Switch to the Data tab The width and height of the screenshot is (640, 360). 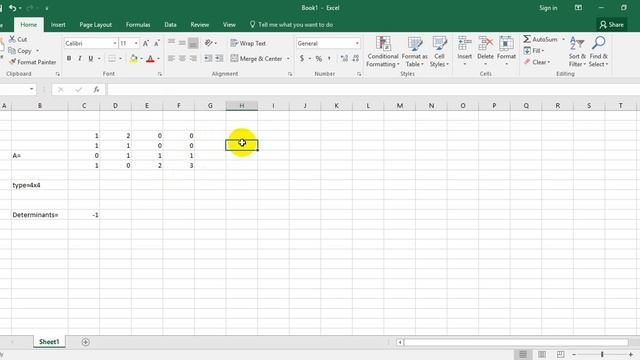tap(170, 24)
